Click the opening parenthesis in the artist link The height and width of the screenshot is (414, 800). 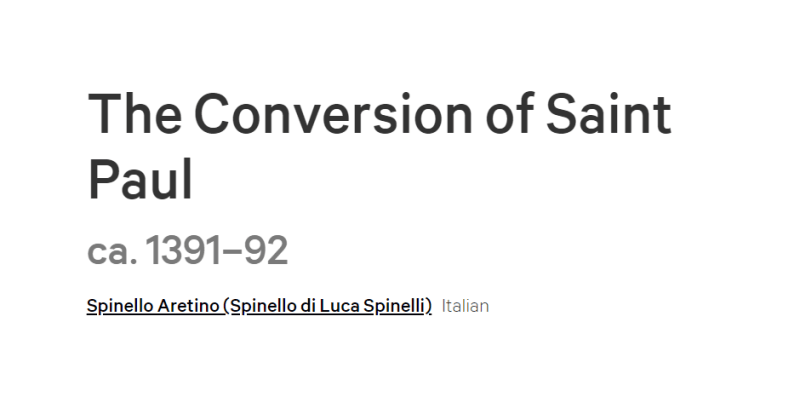click(x=226, y=306)
